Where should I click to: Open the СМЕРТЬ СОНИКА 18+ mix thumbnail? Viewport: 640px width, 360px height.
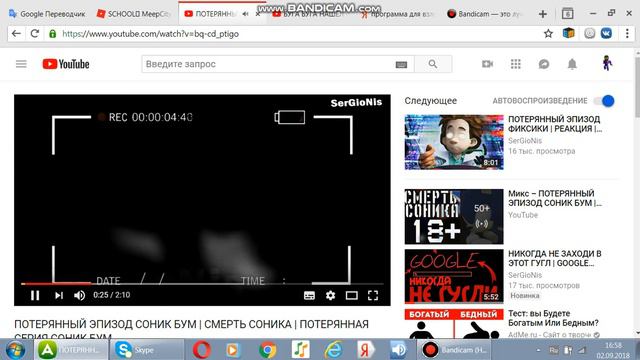click(454, 216)
